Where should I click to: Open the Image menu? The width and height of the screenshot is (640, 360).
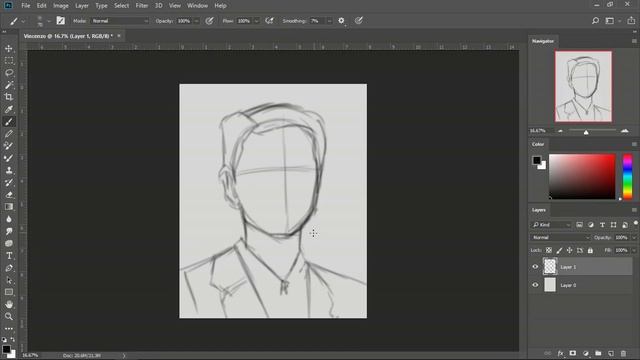[x=61, y=6]
